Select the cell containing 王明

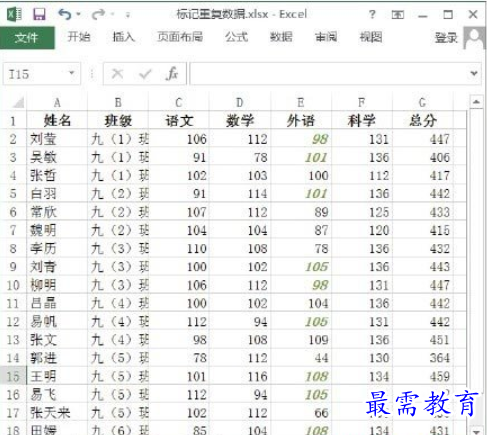pyautogui.click(x=57, y=376)
